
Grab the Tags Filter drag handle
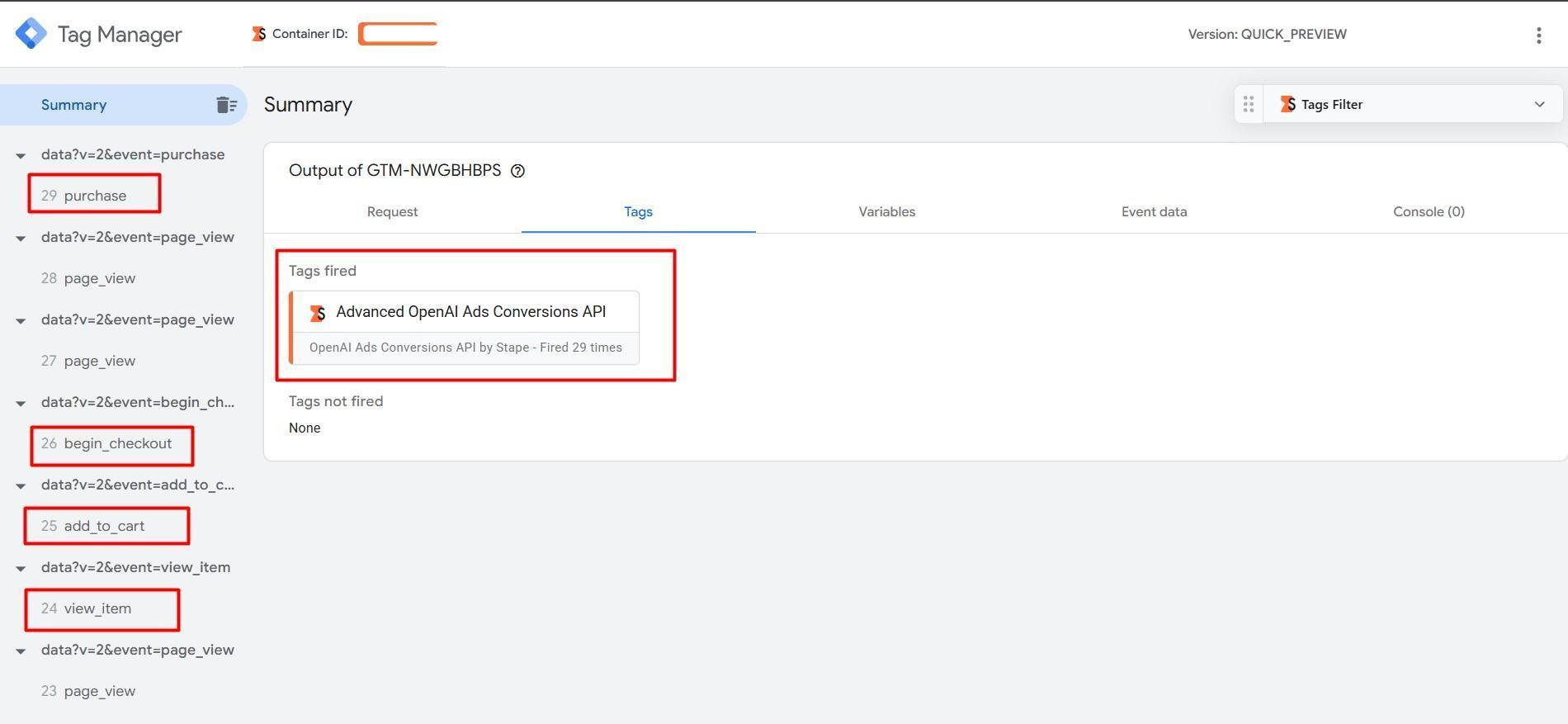[x=1249, y=104]
